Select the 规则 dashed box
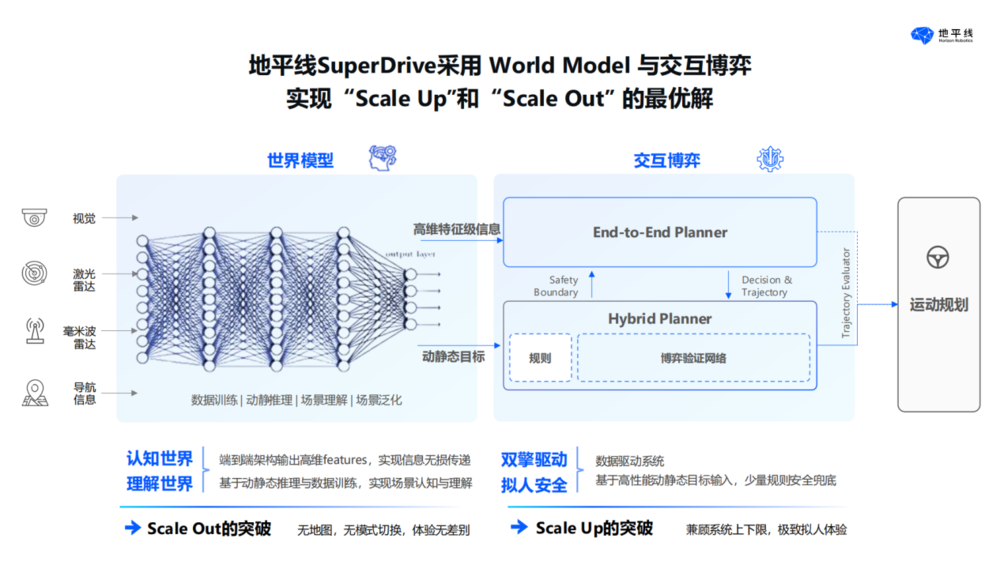Screen dimensions: 1000x561 coord(540,358)
